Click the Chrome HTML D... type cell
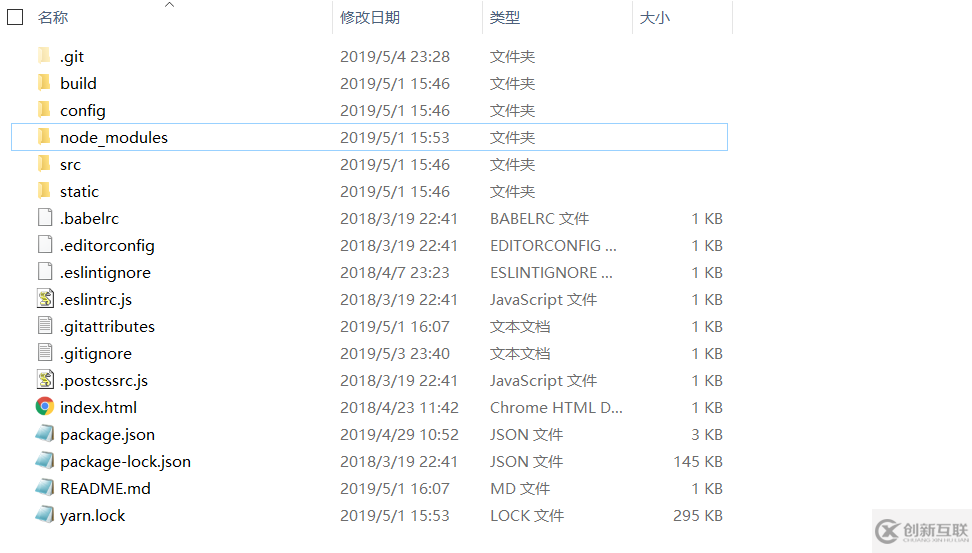This screenshot has width=972, height=553. pyautogui.click(x=556, y=407)
